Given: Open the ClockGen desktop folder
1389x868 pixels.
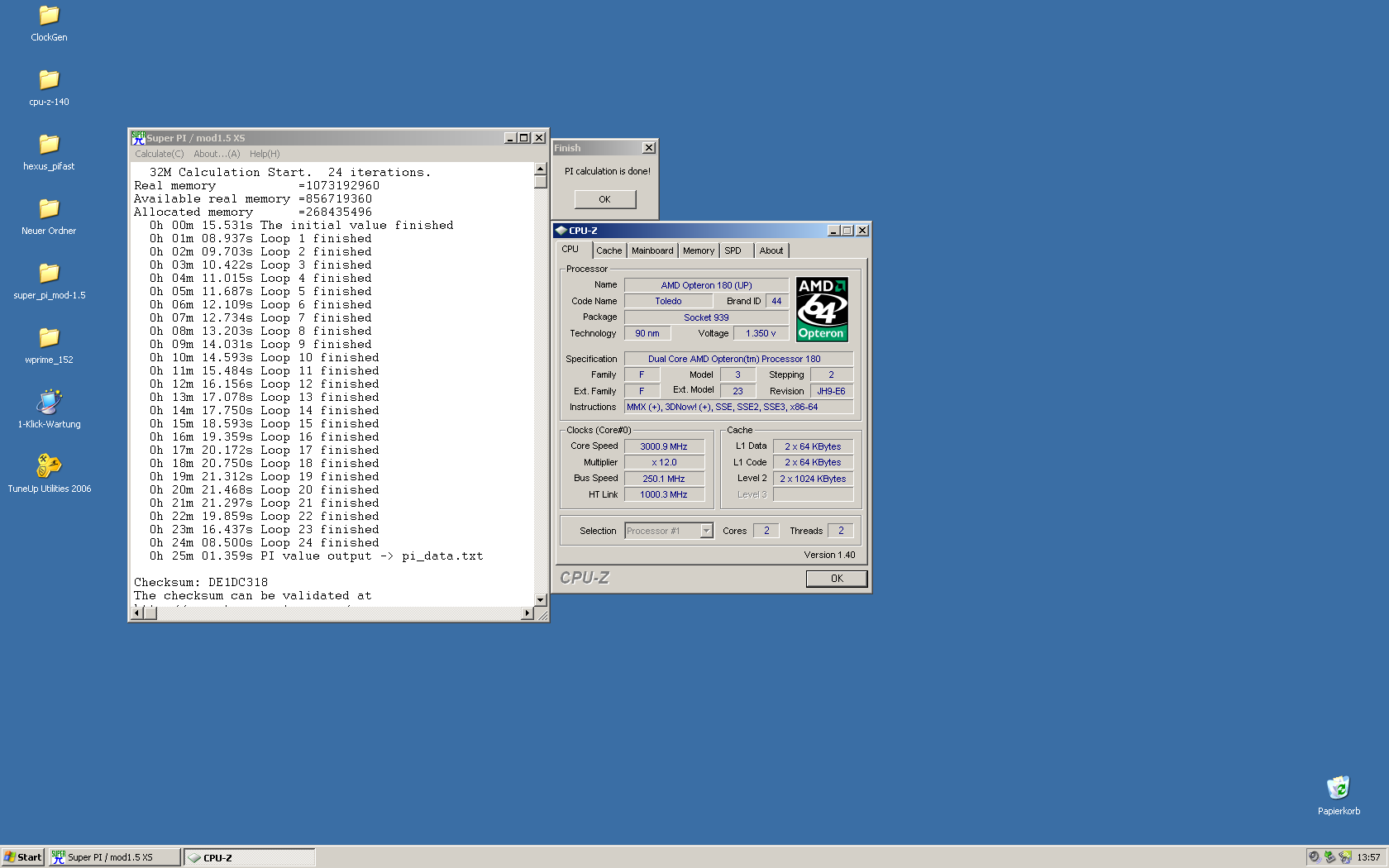Looking at the screenshot, I should 49,23.
